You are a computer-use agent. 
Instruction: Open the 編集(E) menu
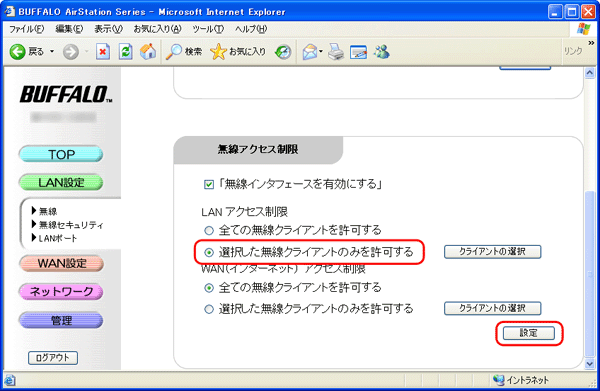click(69, 29)
